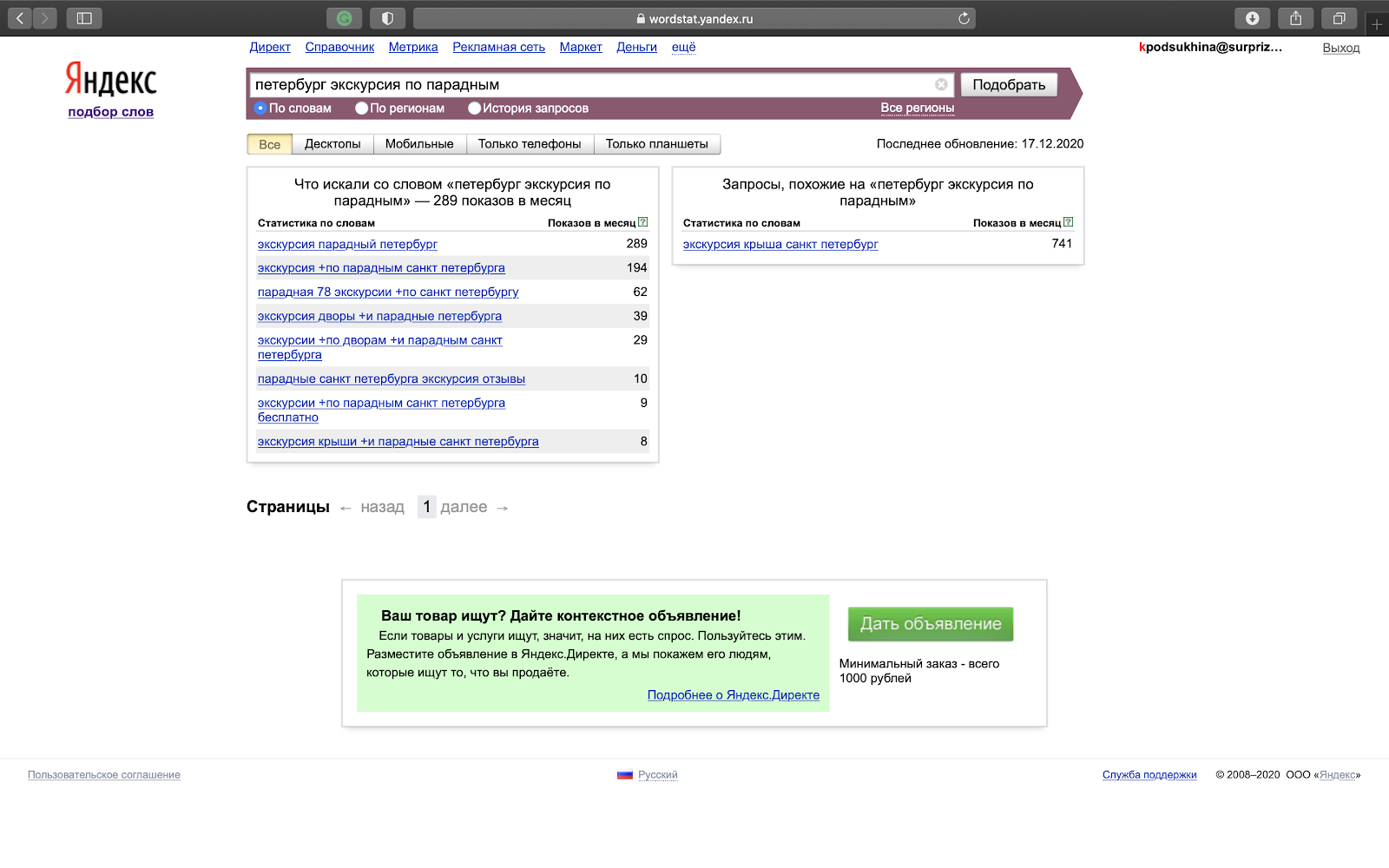This screenshot has height=868, width=1389.
Task: Open the 'Справочник' service link
Action: (x=339, y=47)
